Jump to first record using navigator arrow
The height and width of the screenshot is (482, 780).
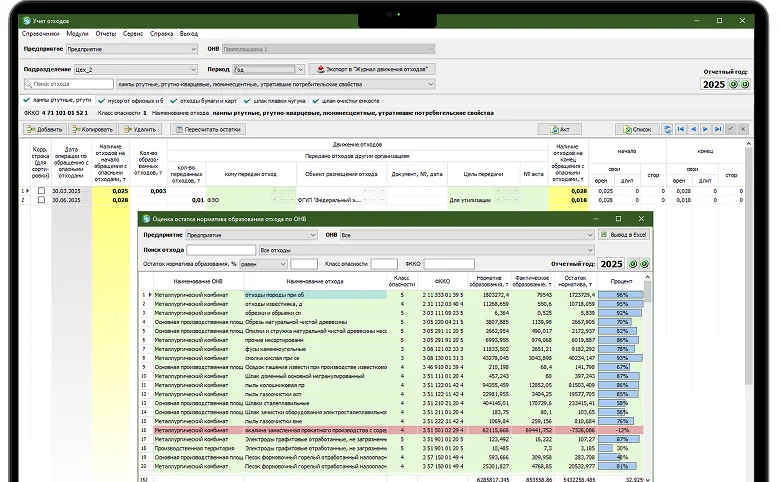pyautogui.click(x=680, y=129)
